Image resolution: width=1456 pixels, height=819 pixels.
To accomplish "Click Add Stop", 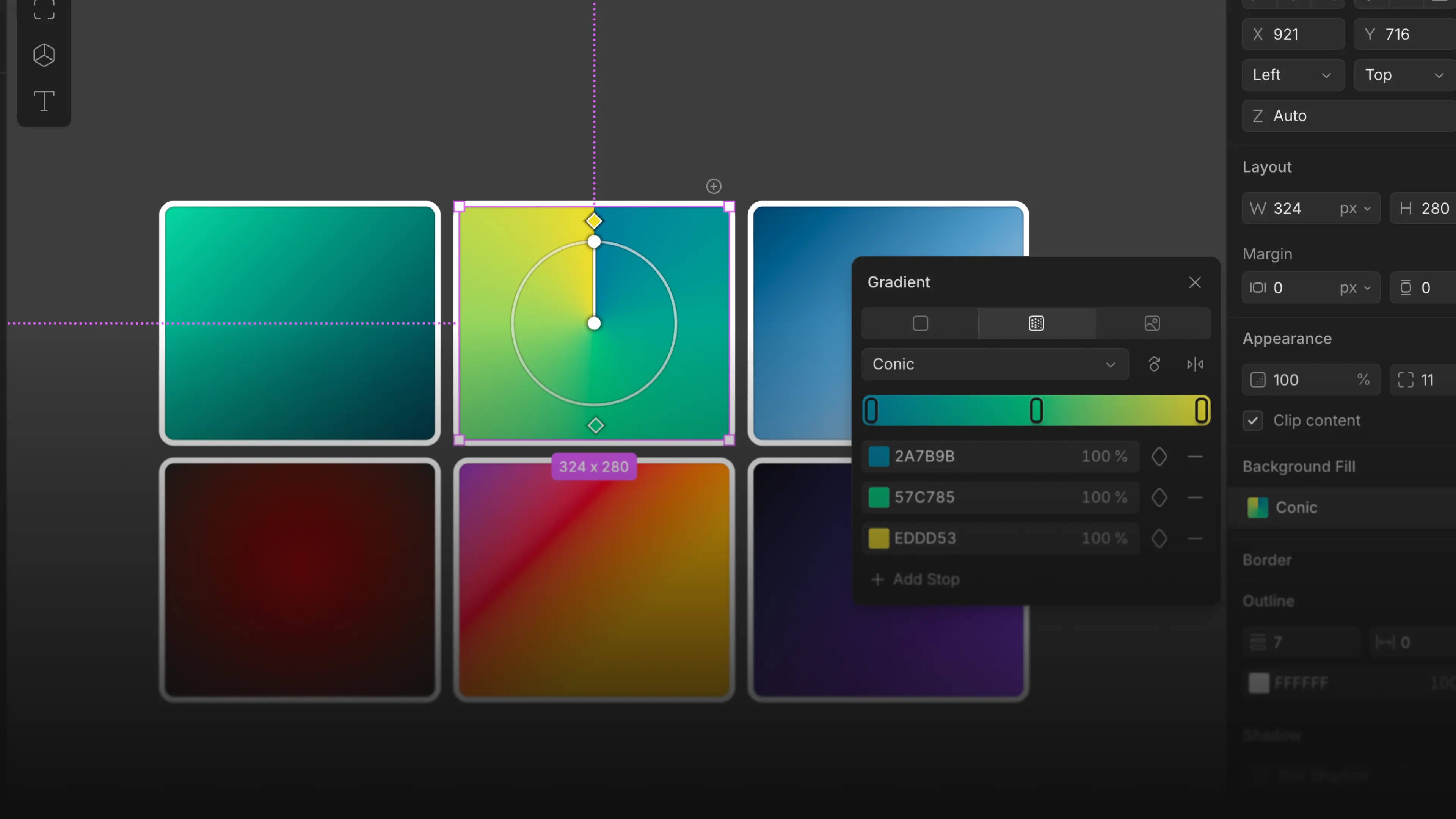I will (x=916, y=579).
